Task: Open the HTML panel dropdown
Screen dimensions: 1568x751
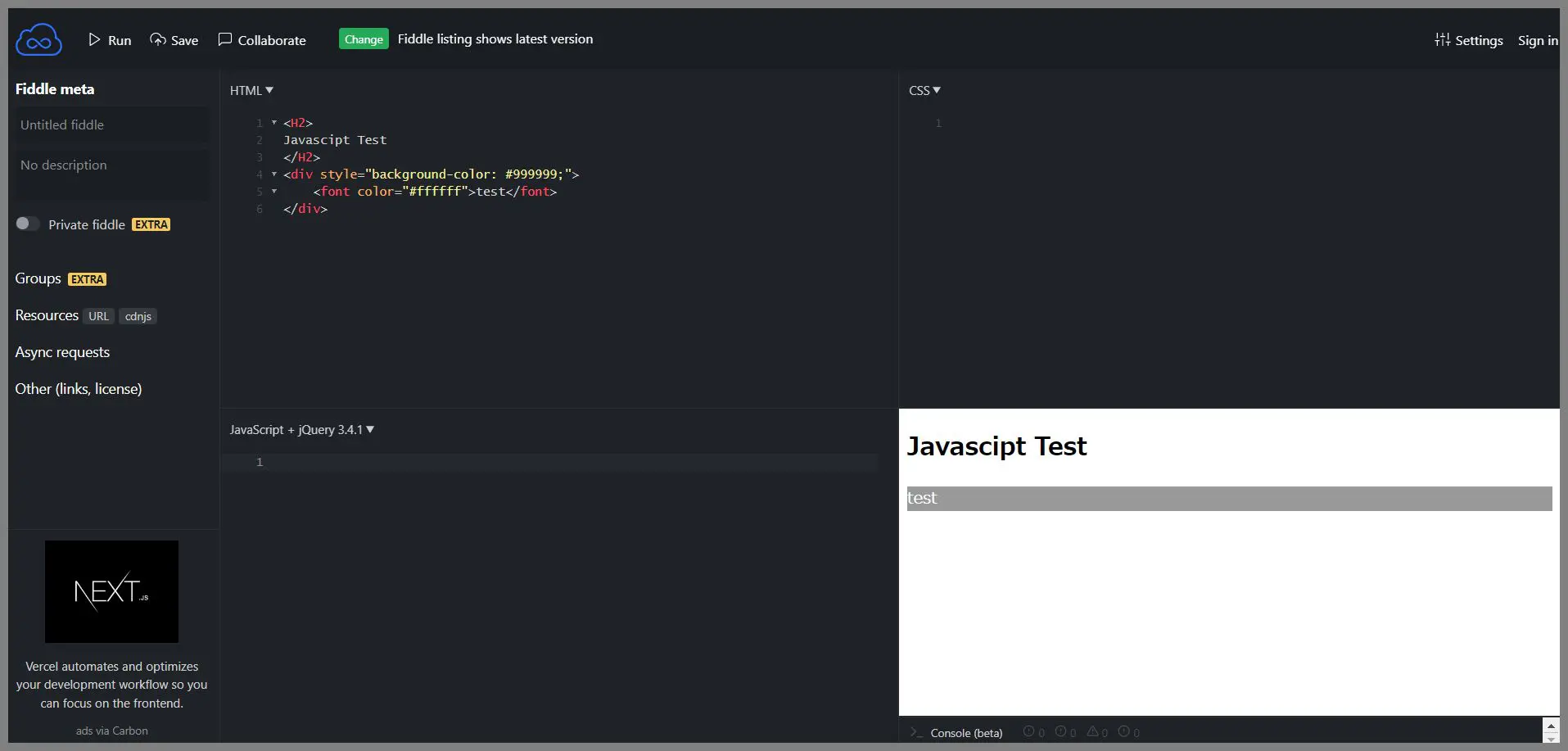Action: (x=251, y=90)
